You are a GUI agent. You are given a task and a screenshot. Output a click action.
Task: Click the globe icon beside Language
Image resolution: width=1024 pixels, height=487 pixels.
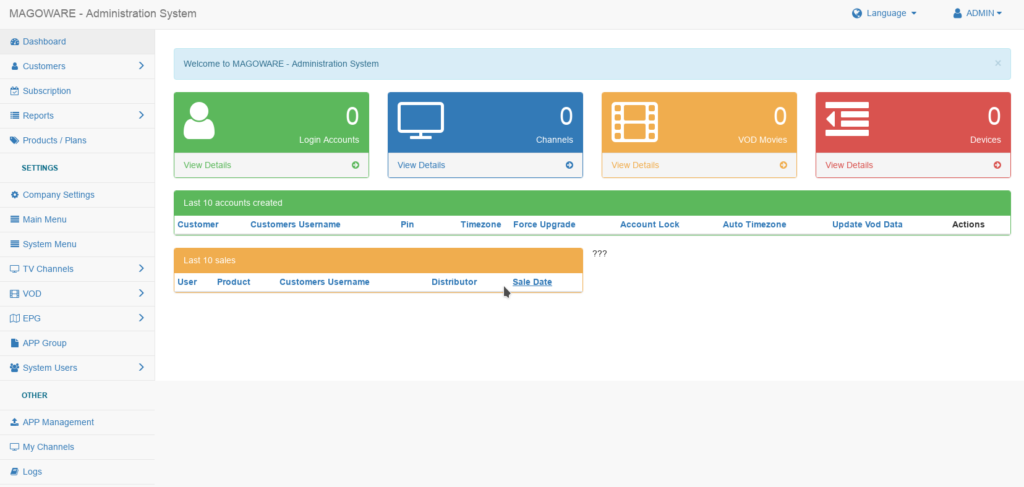click(857, 14)
